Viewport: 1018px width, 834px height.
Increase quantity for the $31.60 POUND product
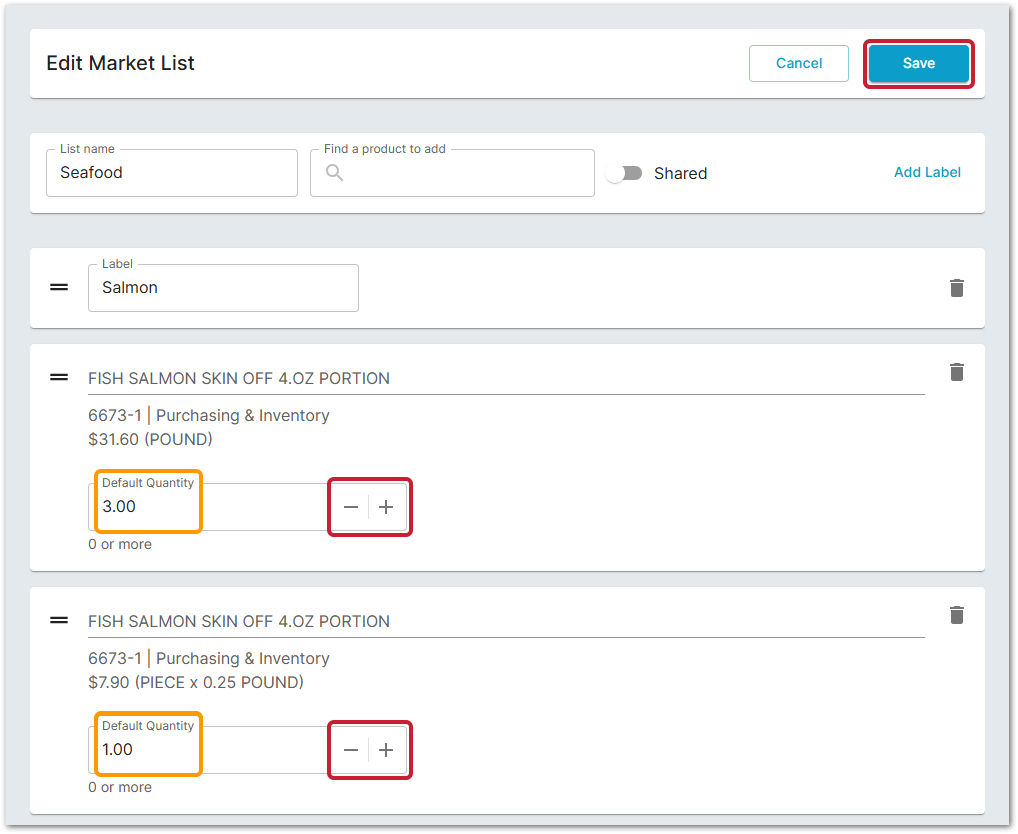[386, 507]
